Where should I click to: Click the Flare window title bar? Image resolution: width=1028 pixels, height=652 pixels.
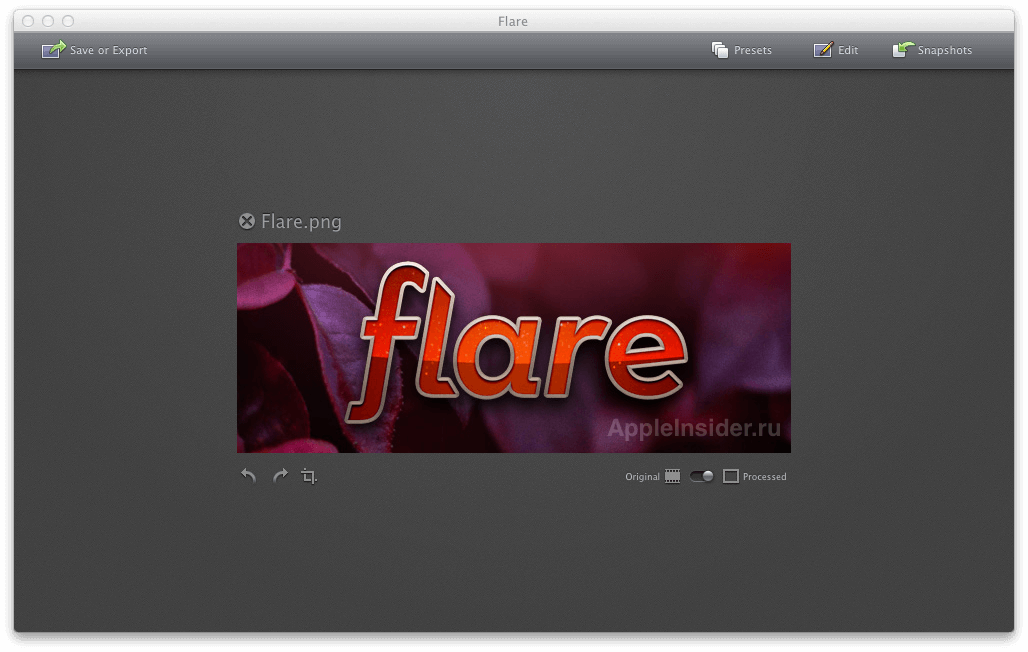pos(513,20)
